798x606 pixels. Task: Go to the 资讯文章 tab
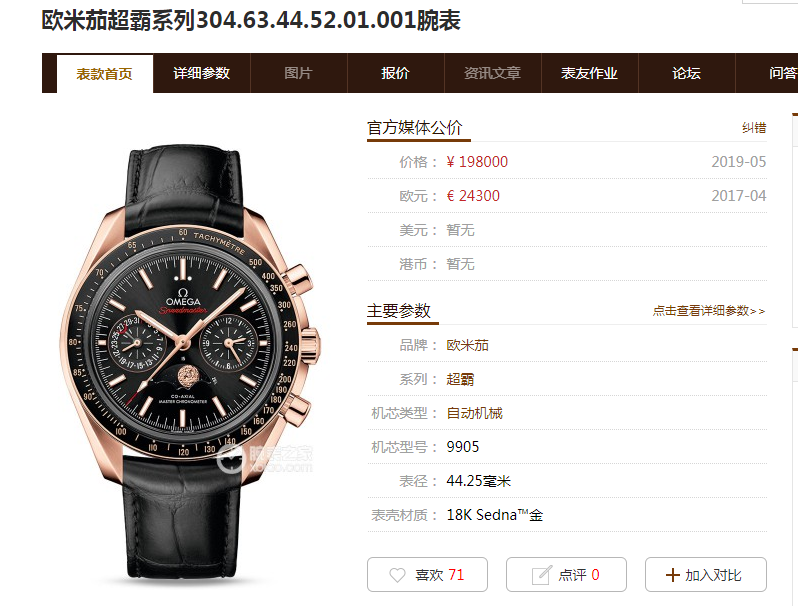pos(493,73)
